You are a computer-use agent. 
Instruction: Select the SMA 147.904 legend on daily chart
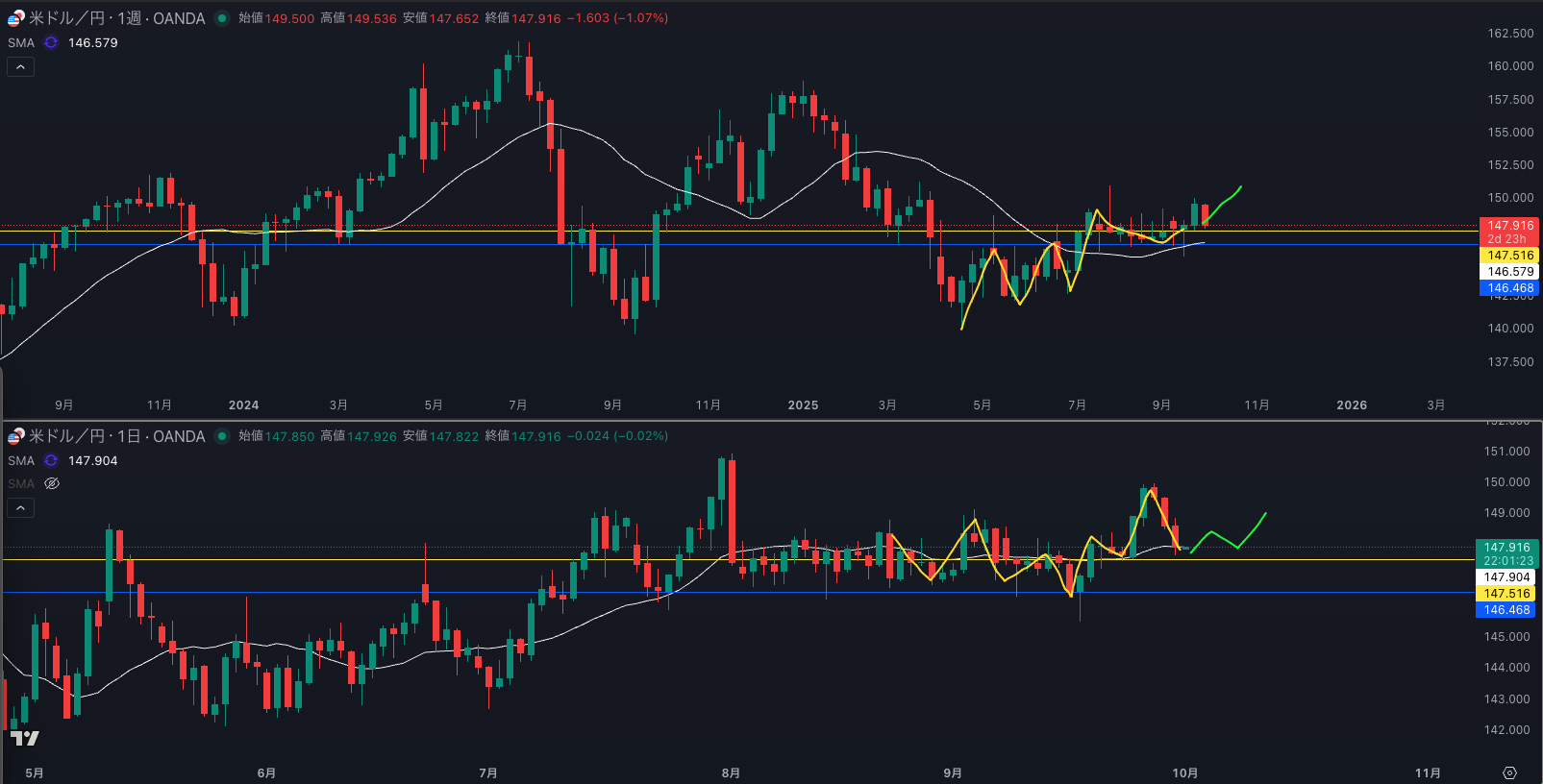92,461
